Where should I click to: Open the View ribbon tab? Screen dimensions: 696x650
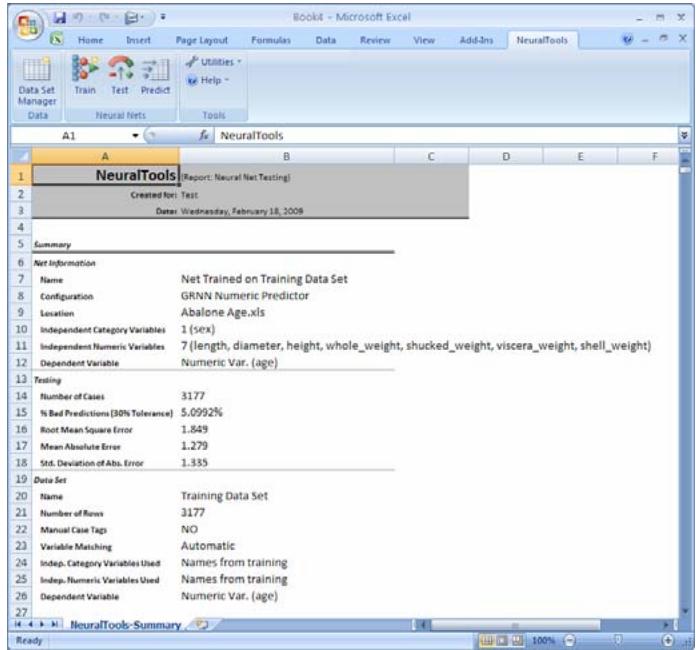tap(424, 40)
